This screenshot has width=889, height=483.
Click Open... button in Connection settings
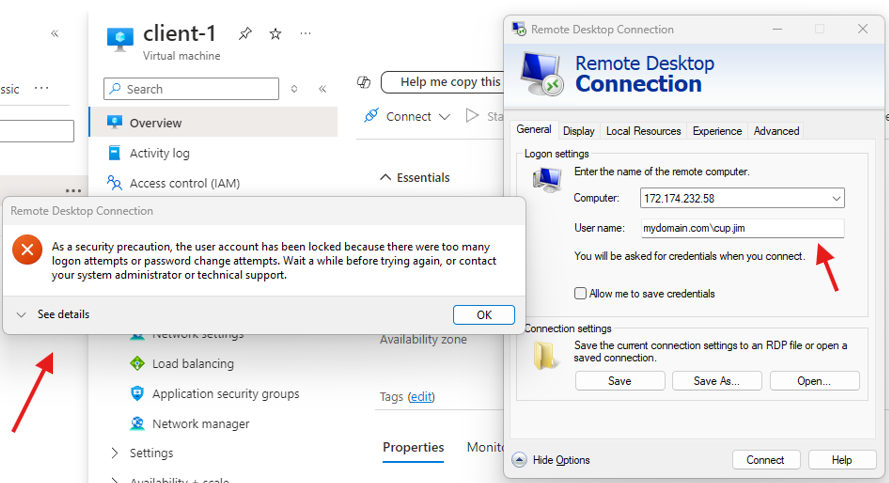pyautogui.click(x=814, y=381)
